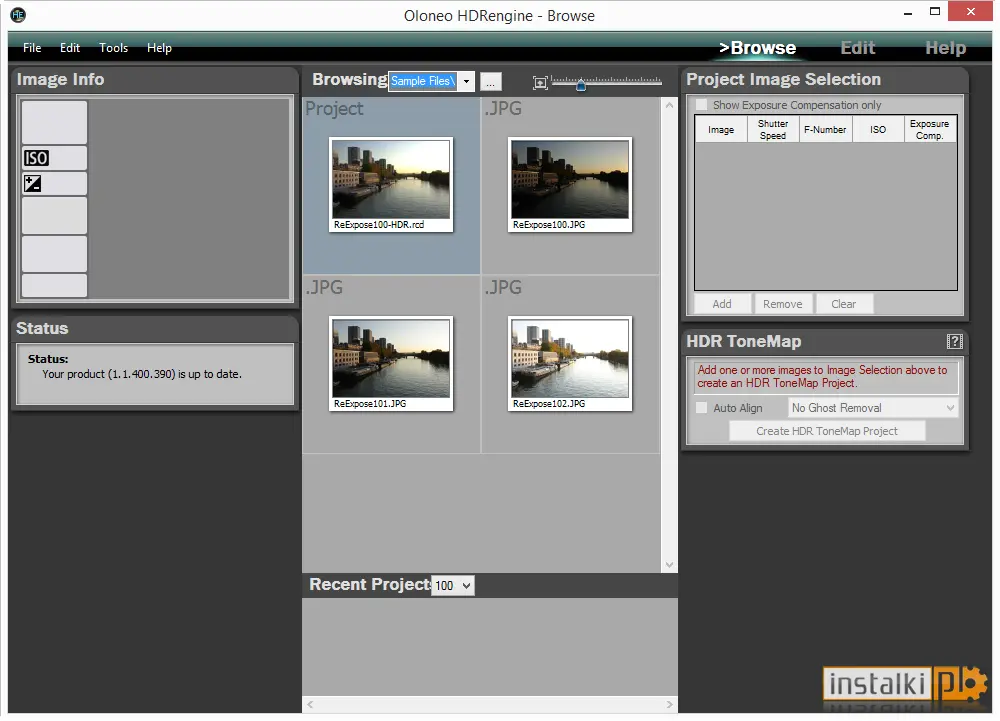Click the Oloneo HDRengine app icon in title bar
This screenshot has width=1000, height=721.
(x=18, y=15)
